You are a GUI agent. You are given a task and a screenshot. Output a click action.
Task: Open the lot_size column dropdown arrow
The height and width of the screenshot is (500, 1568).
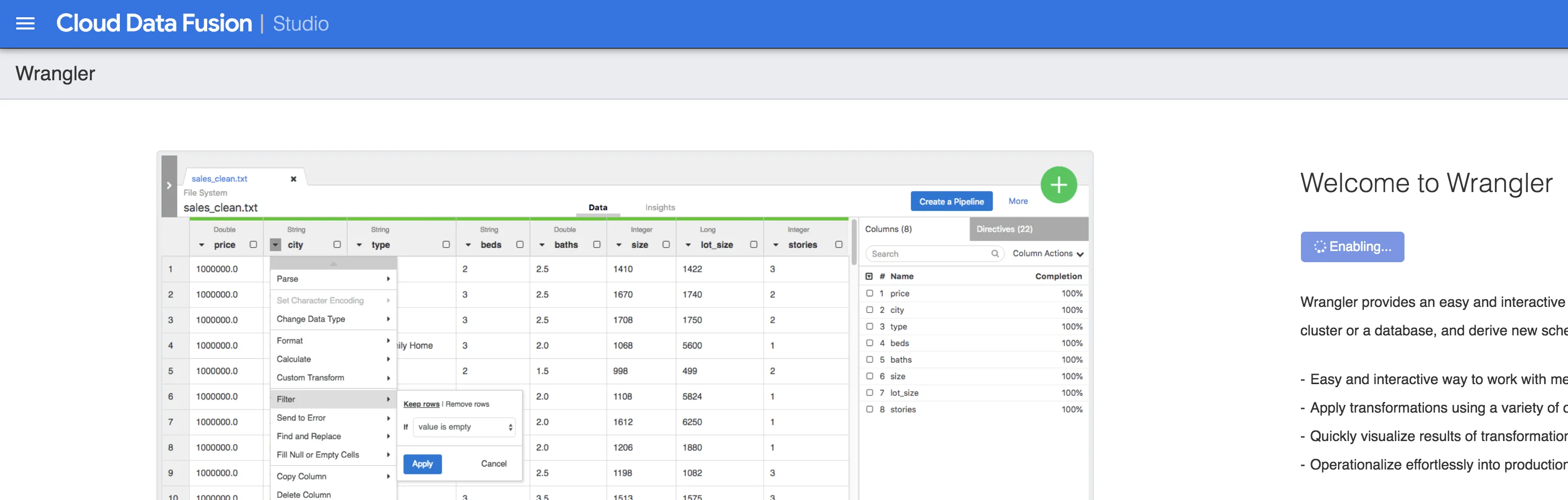pyautogui.click(x=689, y=245)
